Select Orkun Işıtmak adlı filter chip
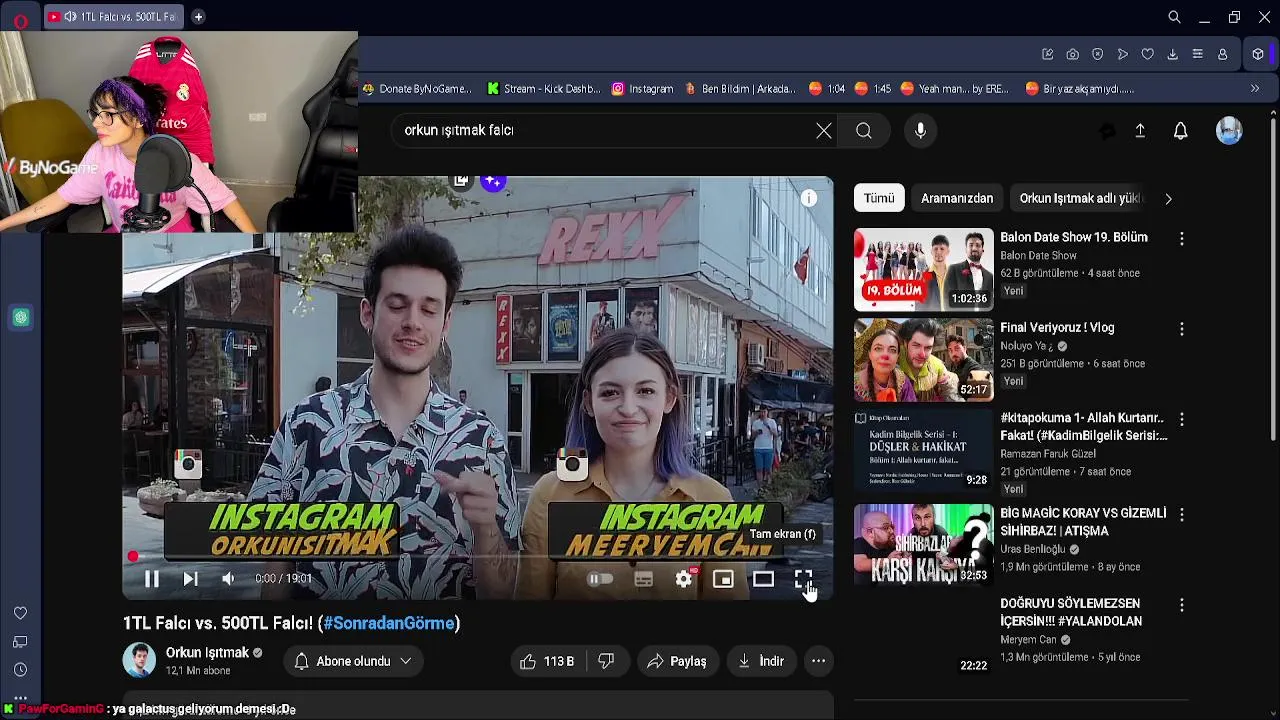This screenshot has height=720, width=1280. click(1081, 198)
